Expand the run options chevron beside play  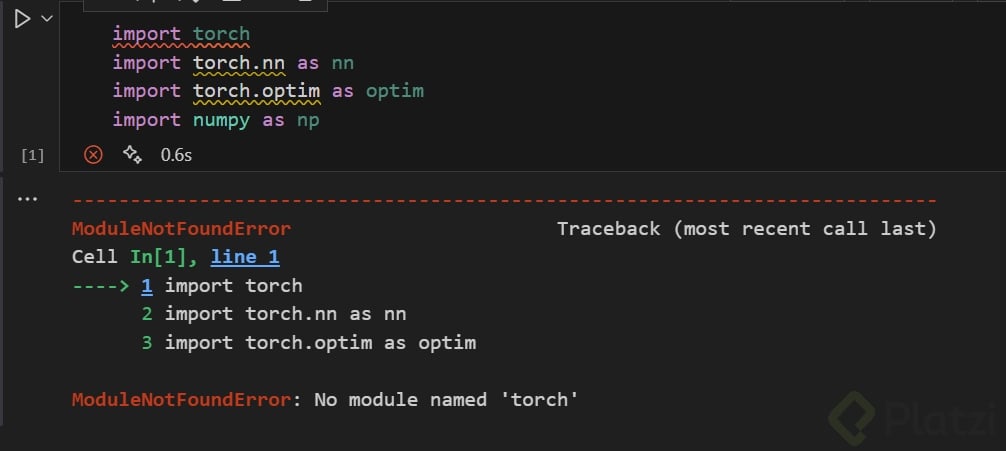coord(46,19)
